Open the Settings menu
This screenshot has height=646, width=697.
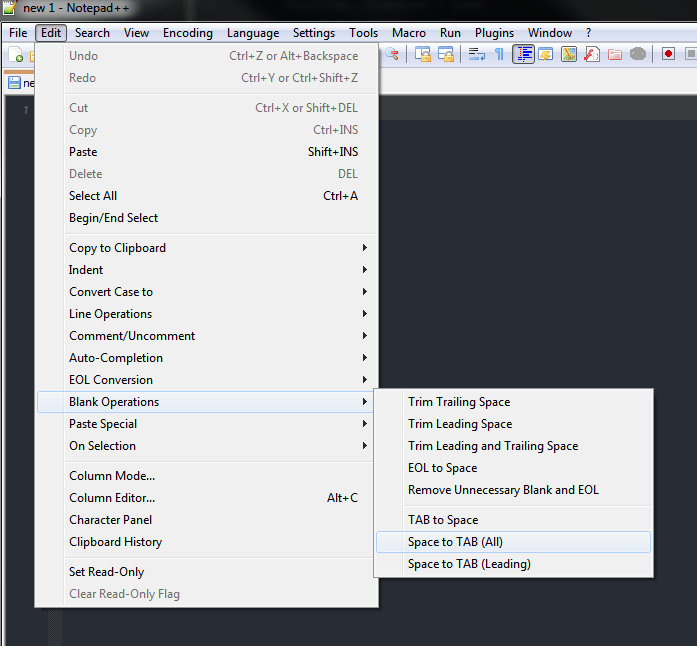(x=314, y=33)
